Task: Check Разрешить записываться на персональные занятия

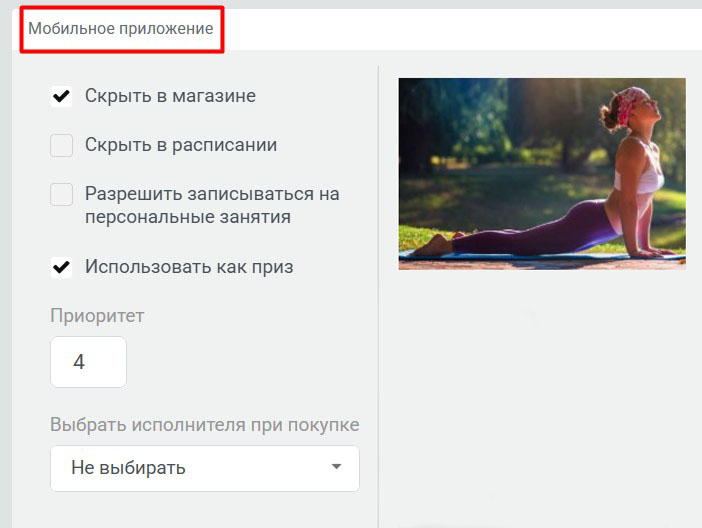Action: [x=61, y=194]
